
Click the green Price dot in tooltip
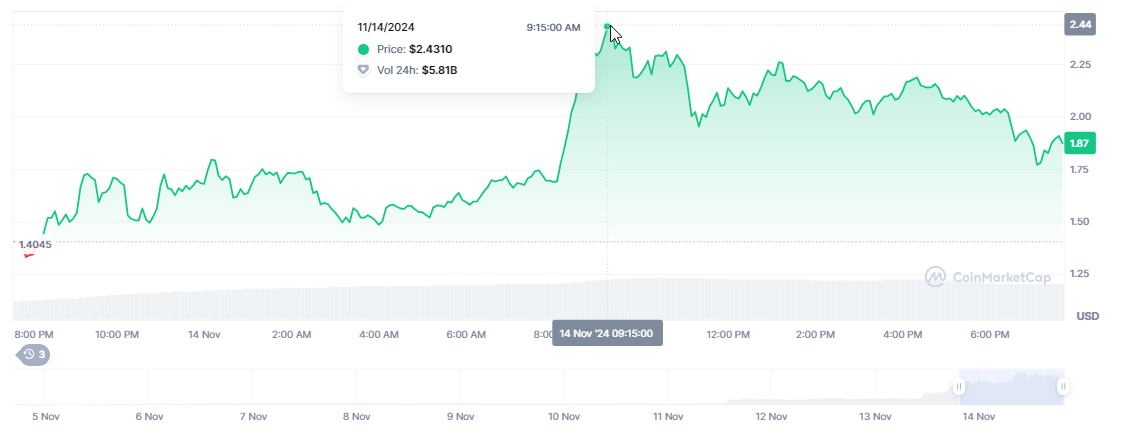[363, 49]
